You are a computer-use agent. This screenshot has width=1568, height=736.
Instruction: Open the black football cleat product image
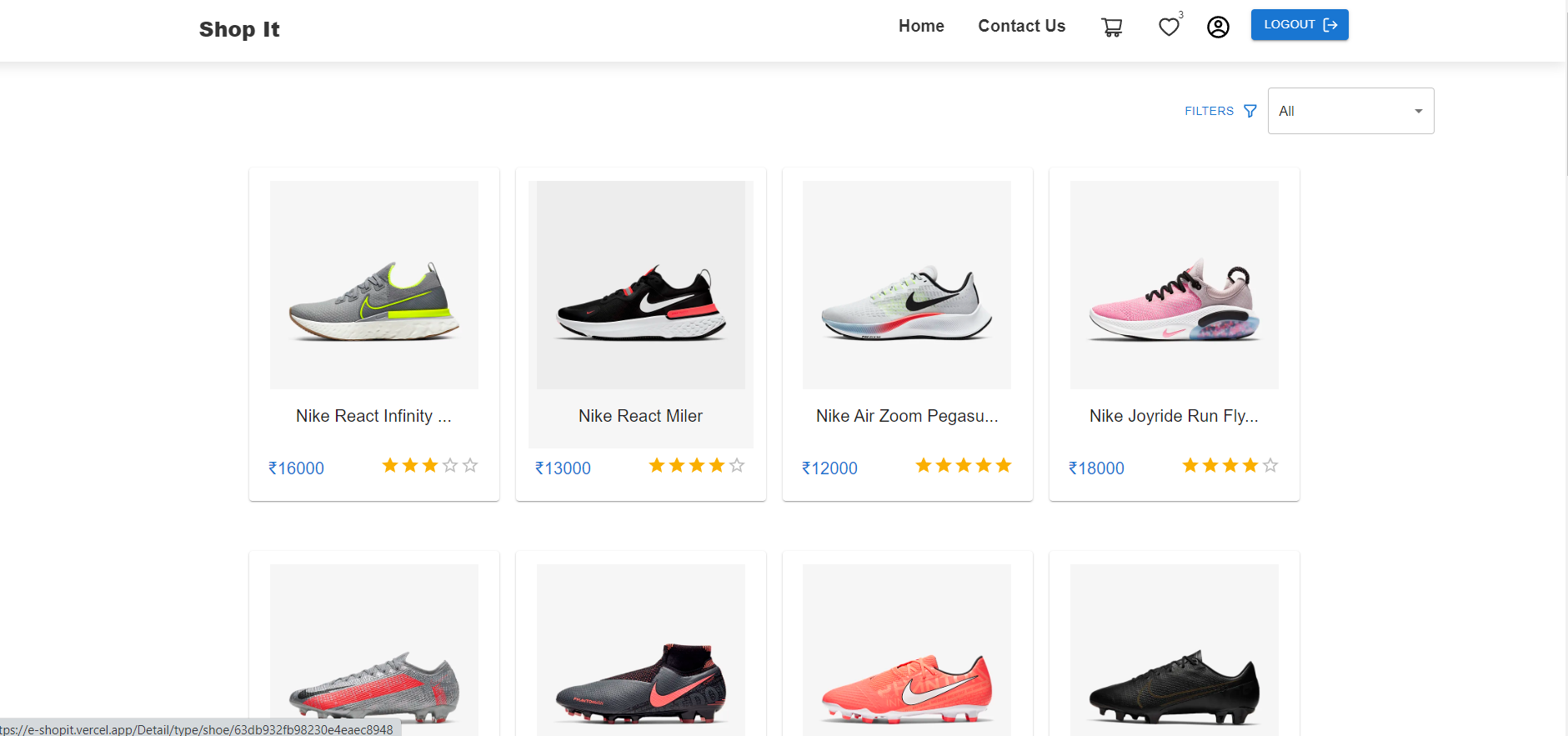[1174, 650]
